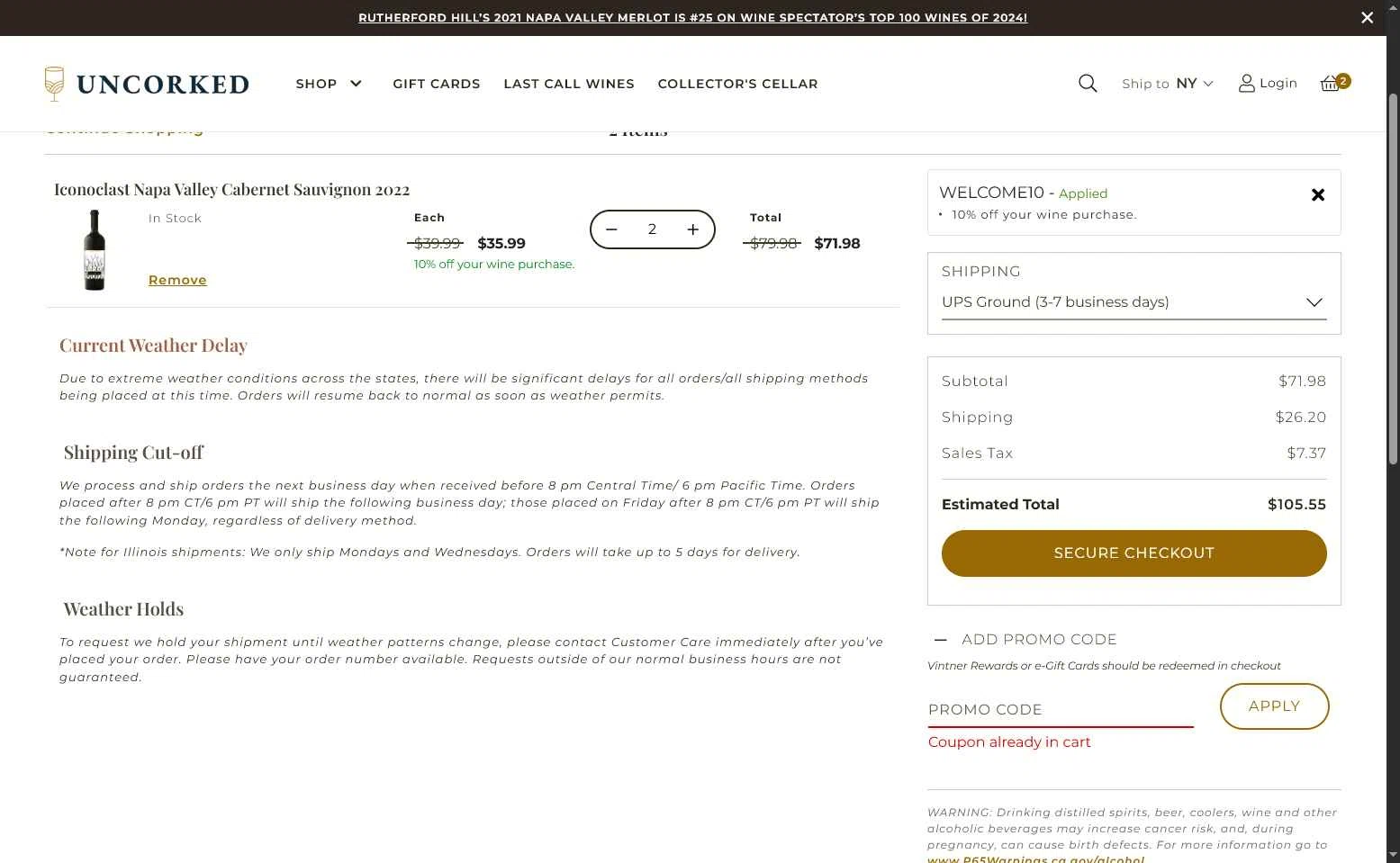The width and height of the screenshot is (1400, 863).
Task: Click the Shipping $26.20 value
Action: [x=1300, y=418]
